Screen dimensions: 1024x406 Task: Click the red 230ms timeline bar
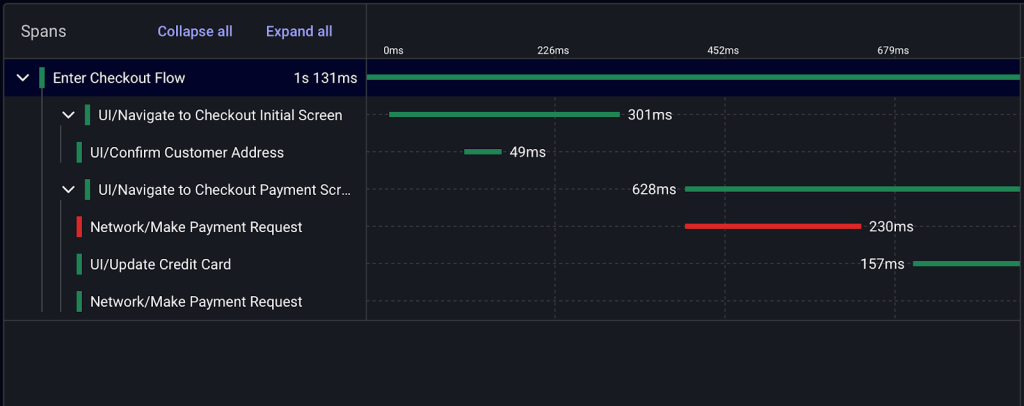773,226
